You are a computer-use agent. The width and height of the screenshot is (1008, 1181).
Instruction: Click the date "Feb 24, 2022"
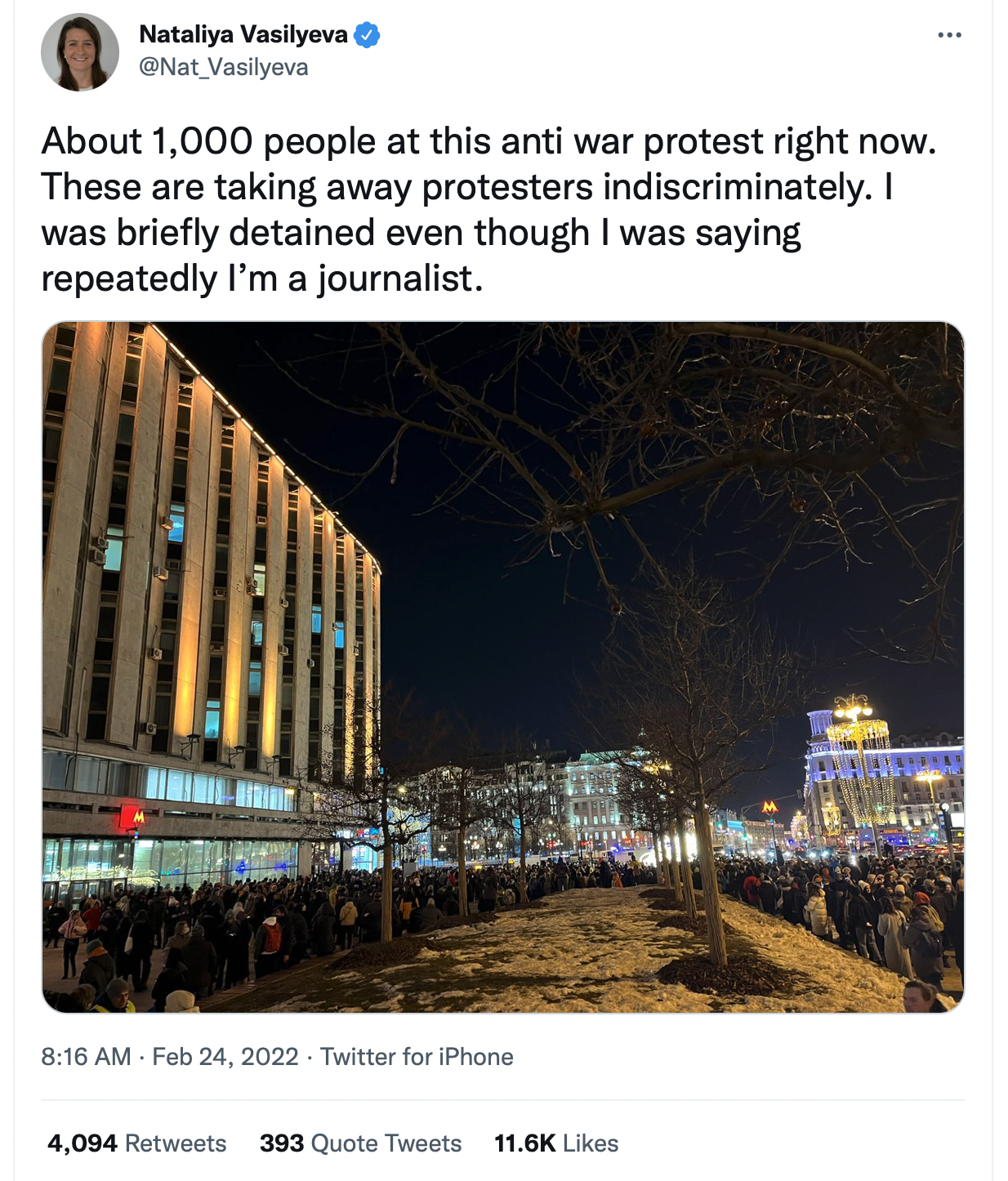click(x=225, y=1057)
